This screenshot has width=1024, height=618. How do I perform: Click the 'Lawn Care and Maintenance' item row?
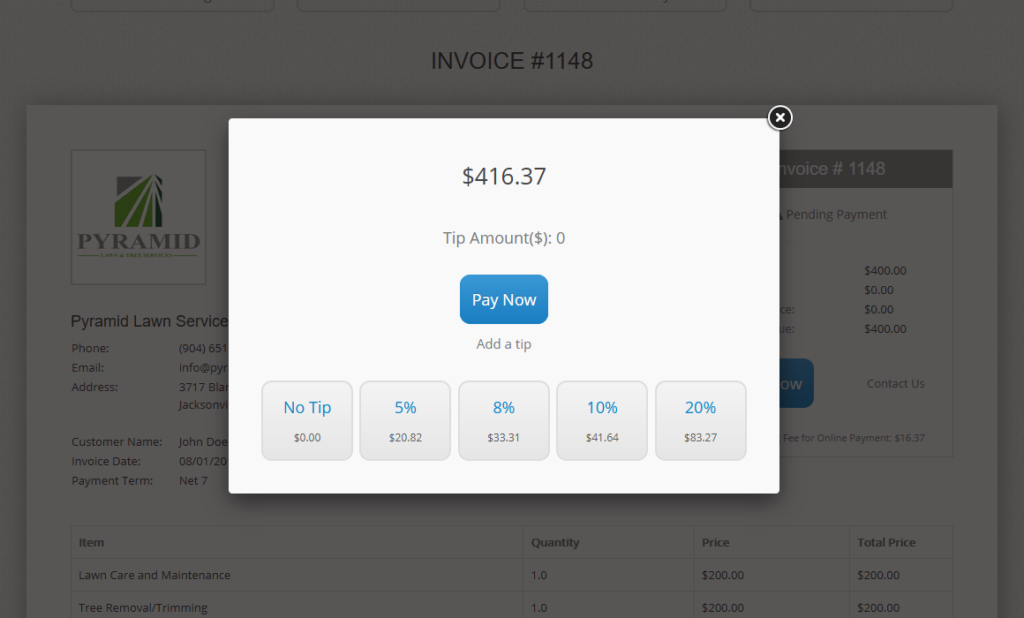click(512, 575)
